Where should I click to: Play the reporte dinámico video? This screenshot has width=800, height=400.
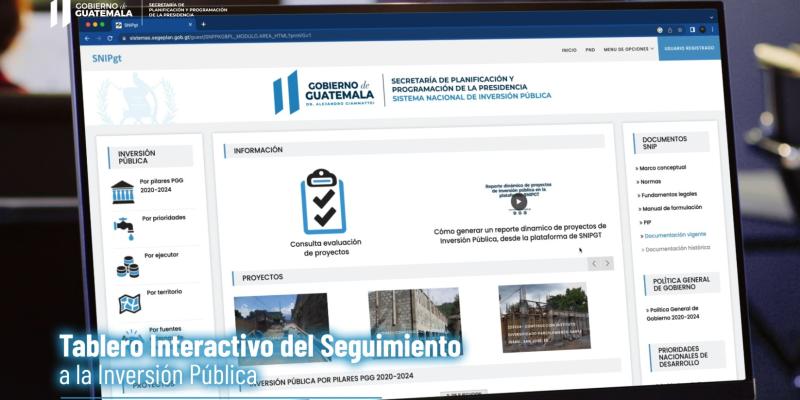pos(518,202)
